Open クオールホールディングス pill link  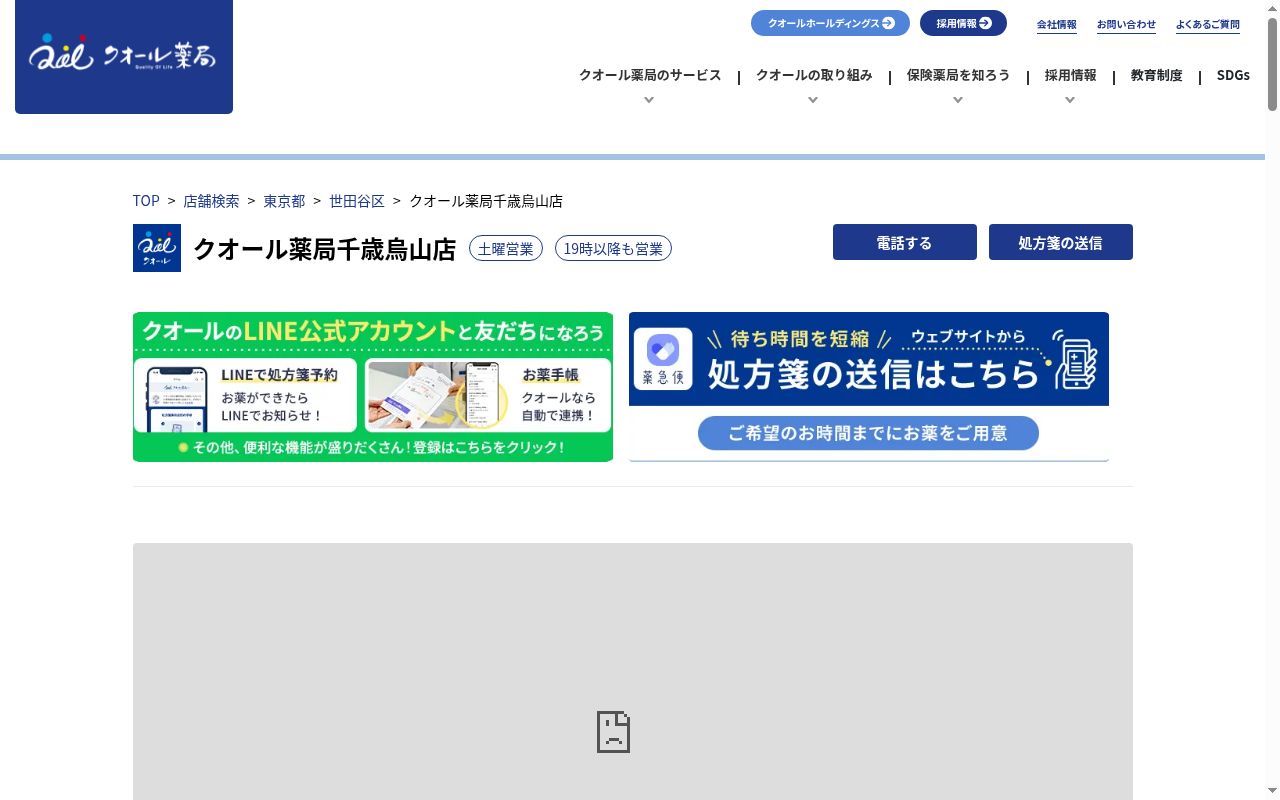point(830,23)
